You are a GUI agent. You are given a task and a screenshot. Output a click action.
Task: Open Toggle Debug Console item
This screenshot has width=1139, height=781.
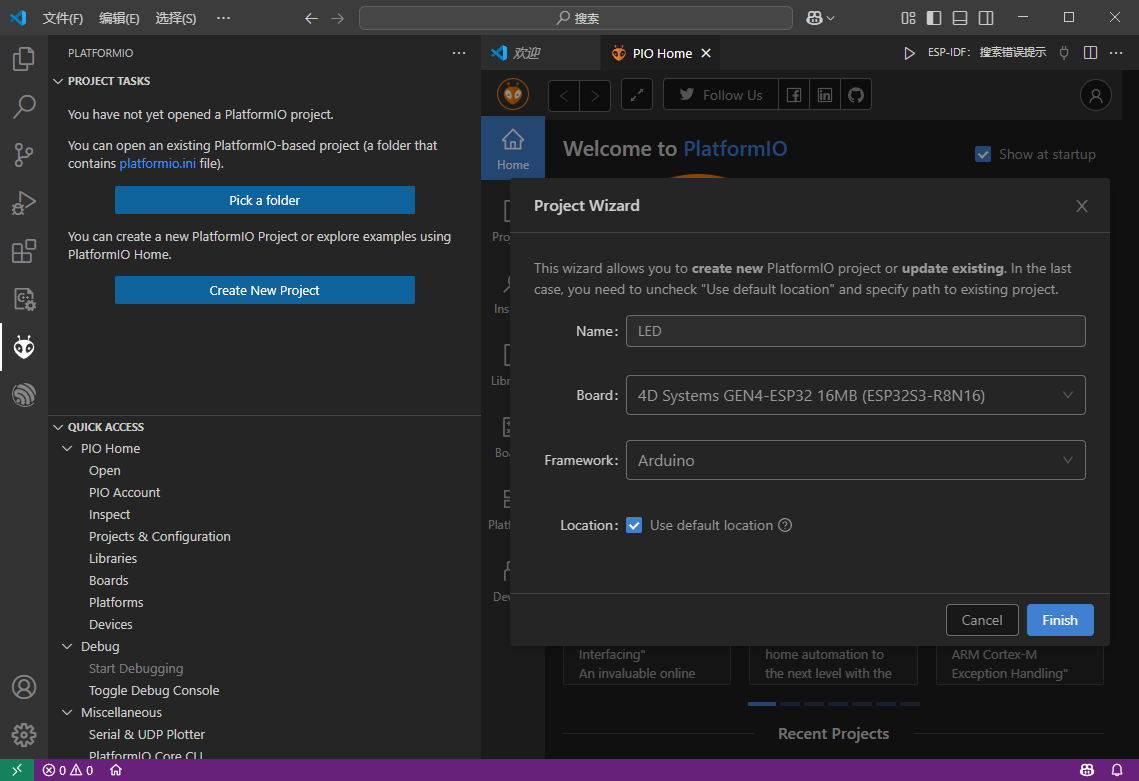(x=154, y=691)
